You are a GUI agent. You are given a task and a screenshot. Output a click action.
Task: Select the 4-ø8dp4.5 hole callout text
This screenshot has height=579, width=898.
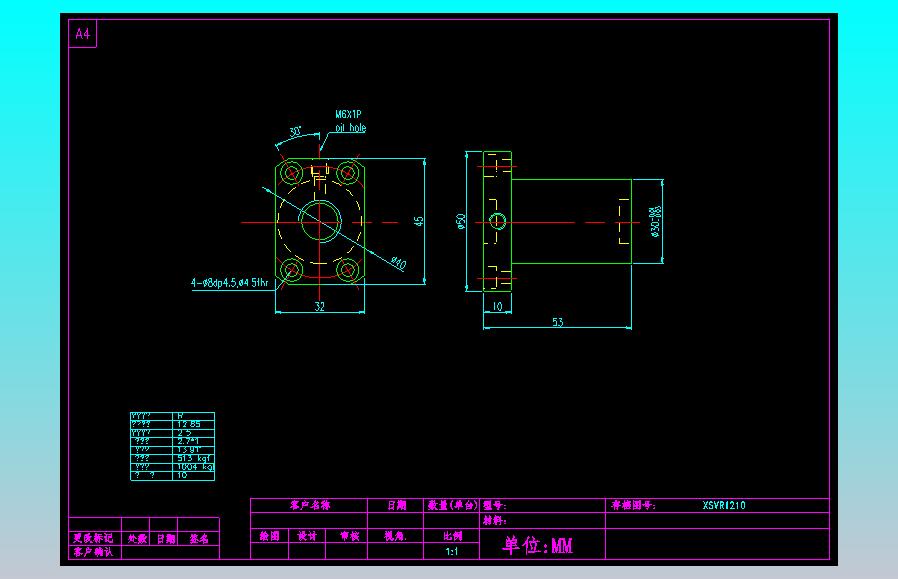pyautogui.click(x=230, y=283)
